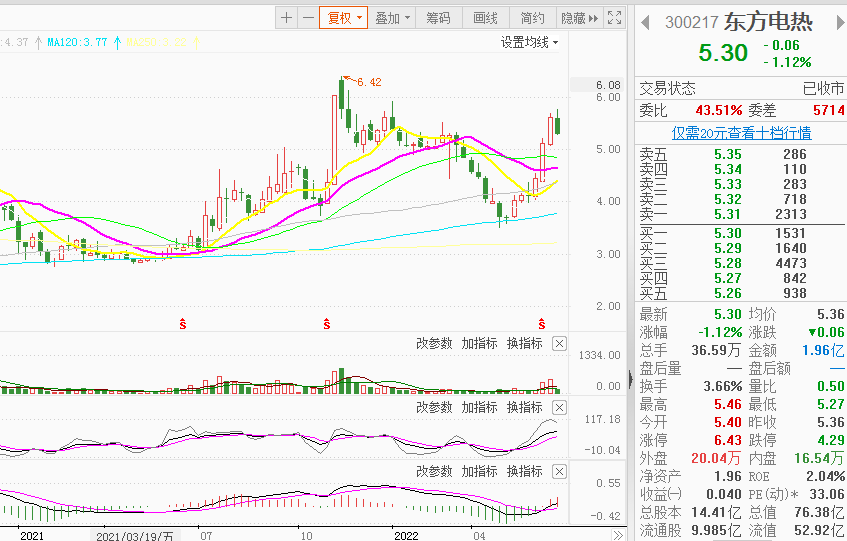Collapse side panel with divider arrow

tap(630, 379)
